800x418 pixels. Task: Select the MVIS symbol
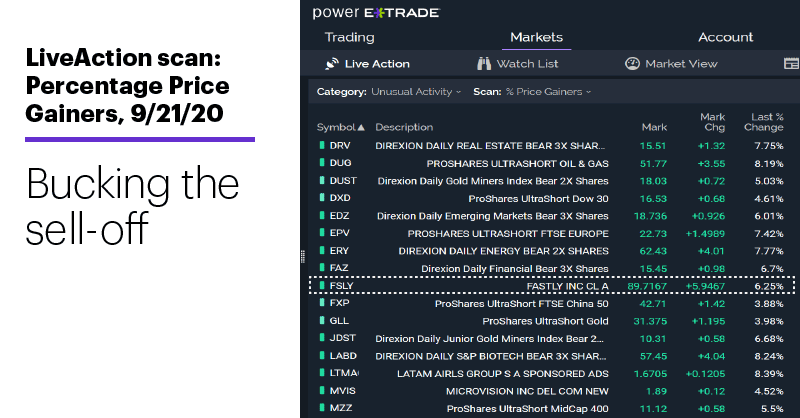click(342, 391)
